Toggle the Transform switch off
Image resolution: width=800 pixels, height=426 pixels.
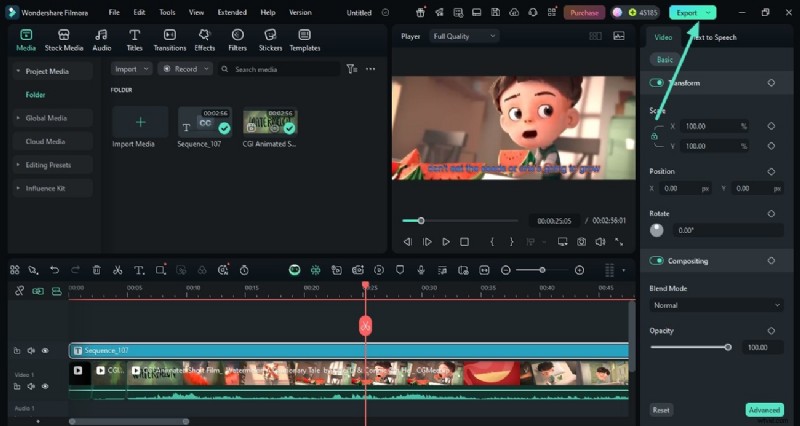(x=657, y=83)
